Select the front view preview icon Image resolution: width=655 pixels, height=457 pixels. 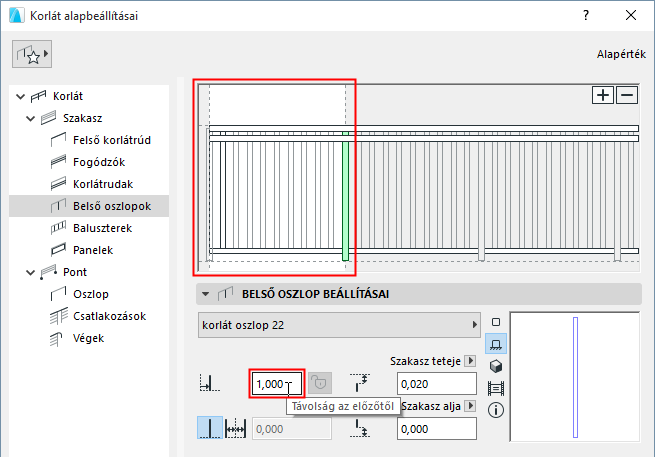(x=496, y=344)
